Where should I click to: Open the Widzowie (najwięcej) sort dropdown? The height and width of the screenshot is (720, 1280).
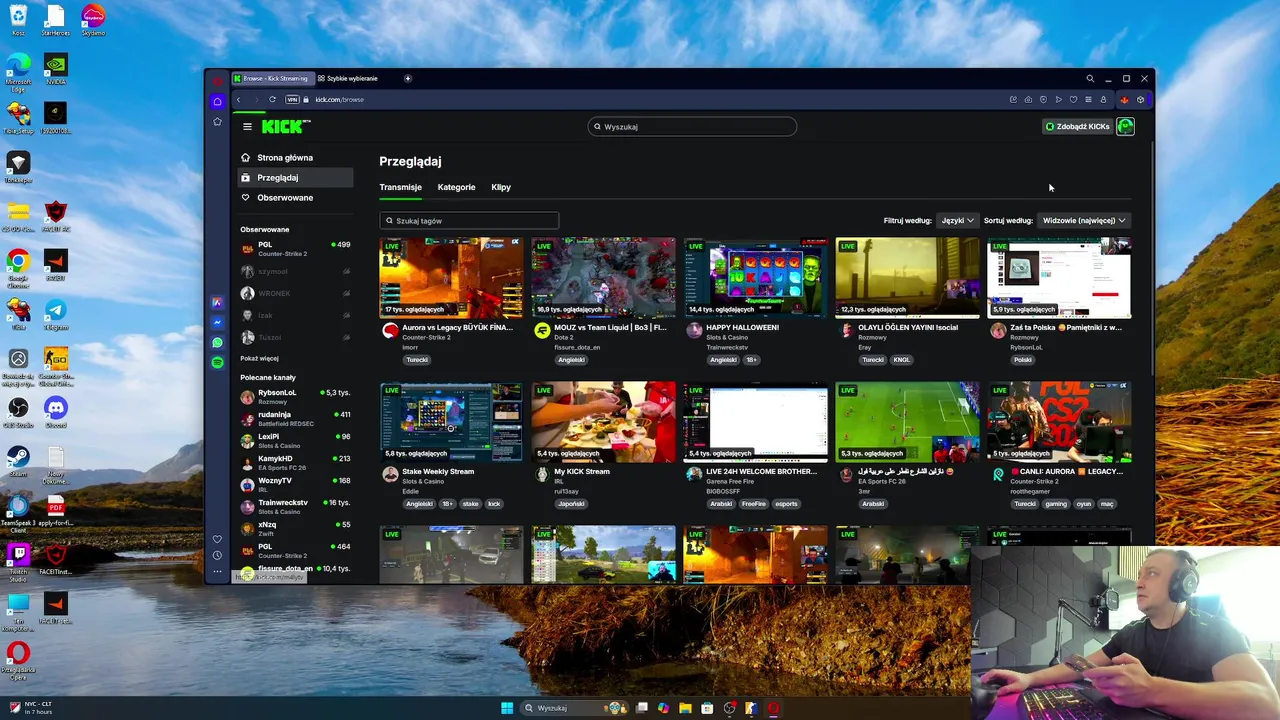pos(1084,220)
